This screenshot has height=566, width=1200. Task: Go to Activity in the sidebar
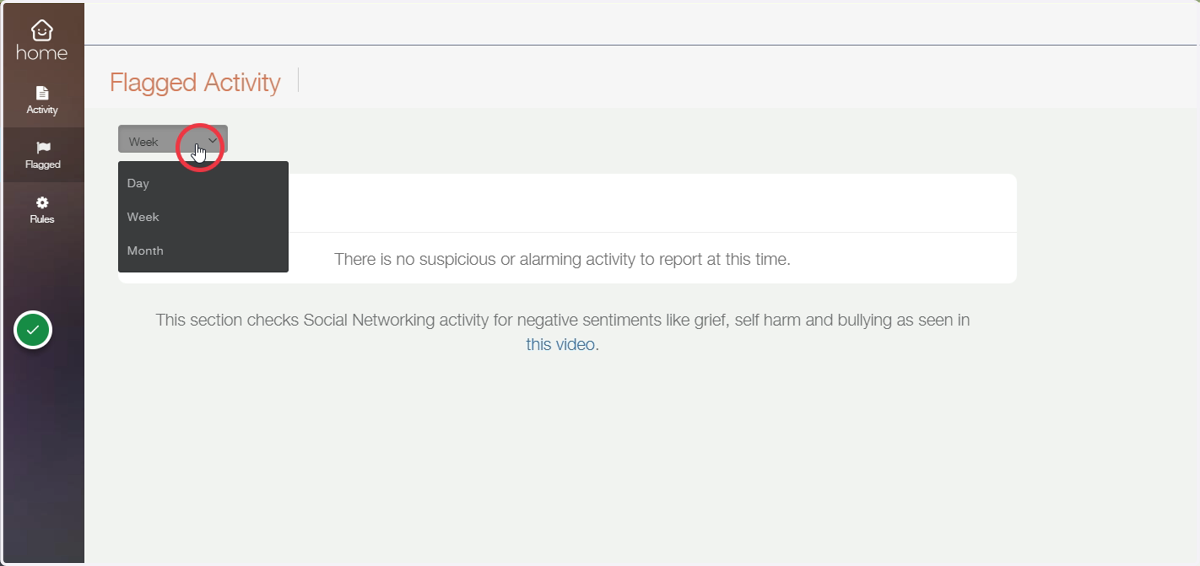tap(42, 100)
